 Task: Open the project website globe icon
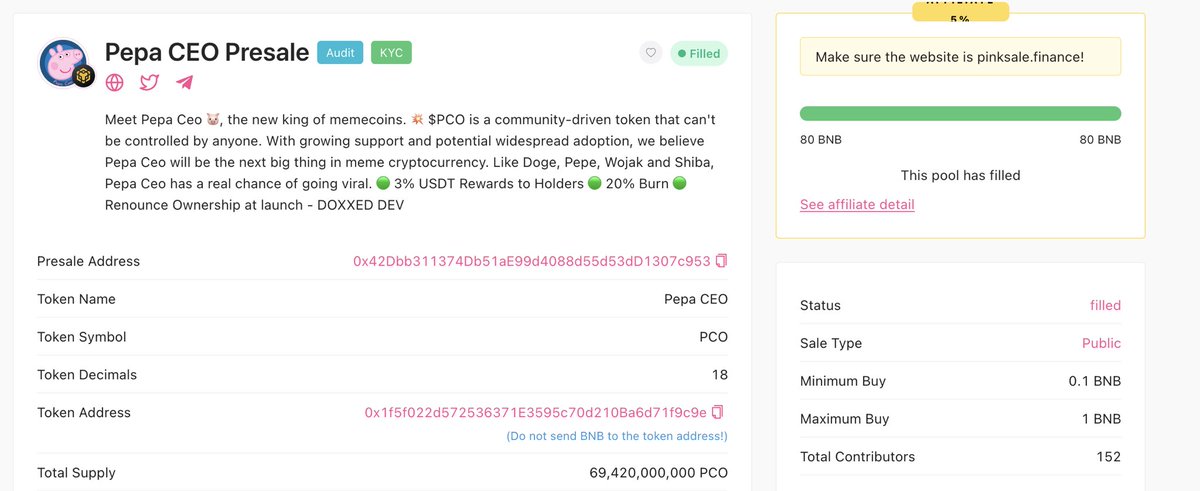[115, 83]
